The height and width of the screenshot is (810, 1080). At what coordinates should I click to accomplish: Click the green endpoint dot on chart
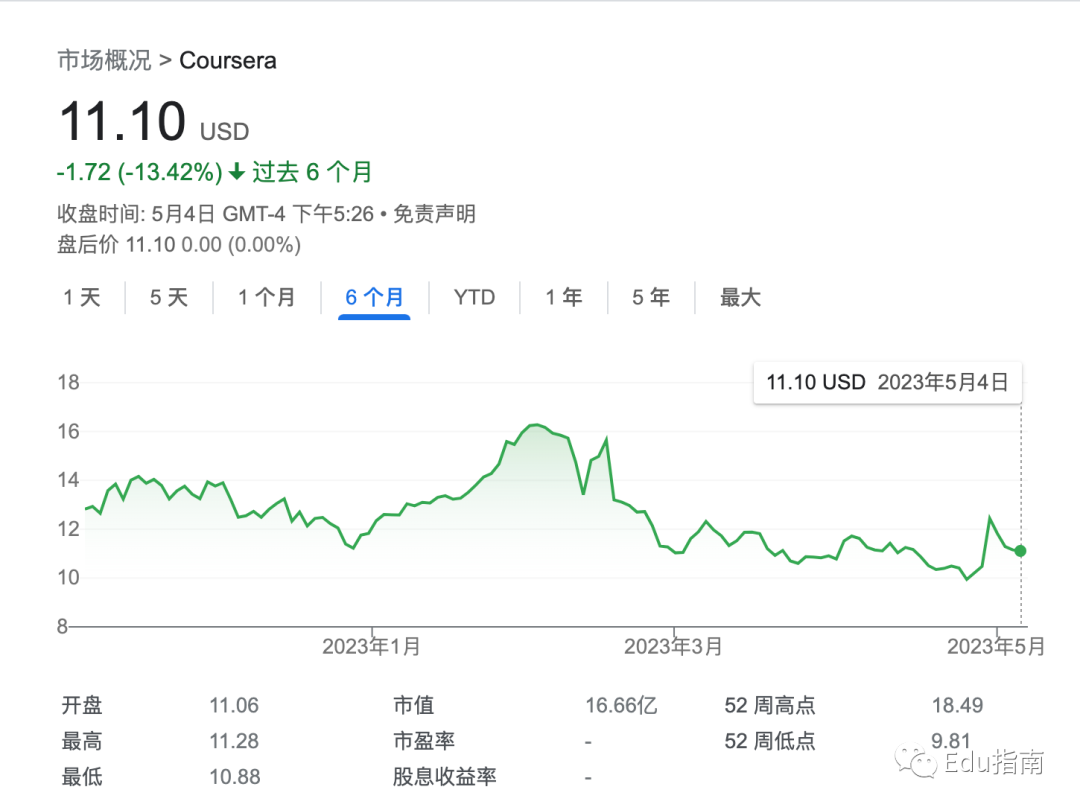(x=1020, y=551)
